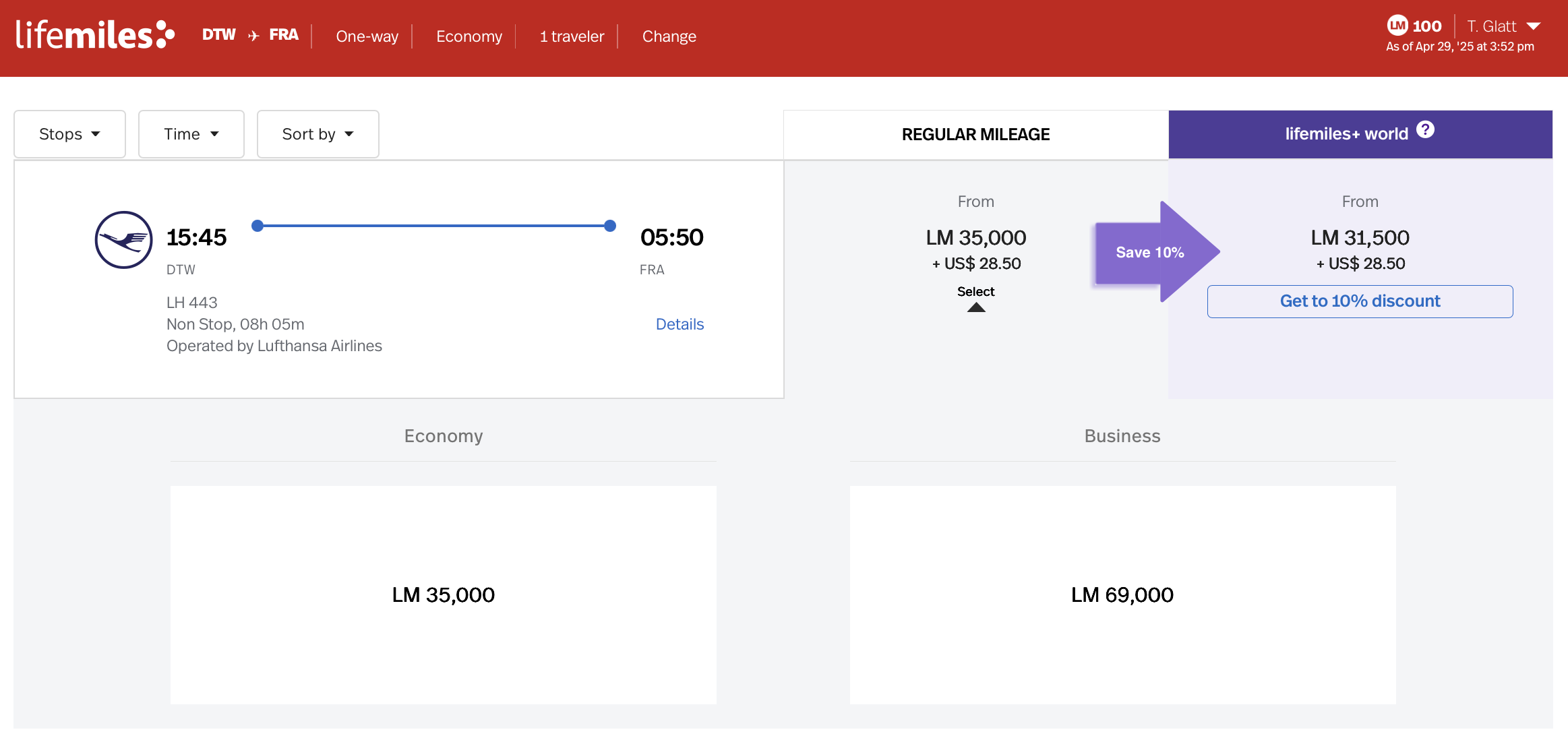
Task: Click the airplane icon between DTW and FRA
Action: coord(253,36)
